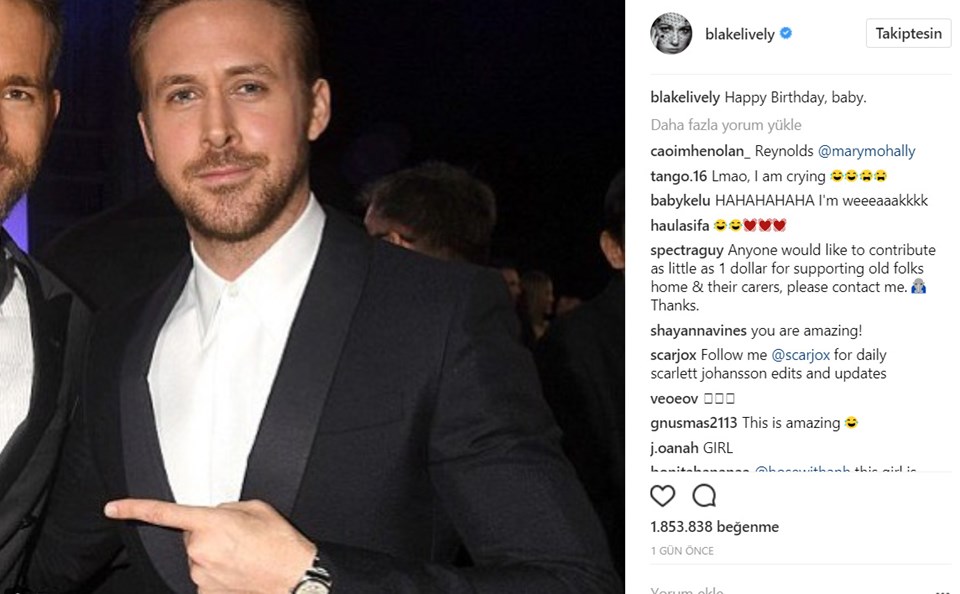Toggle the Takiptesin following button
The width and height of the screenshot is (960, 594).
click(909, 34)
